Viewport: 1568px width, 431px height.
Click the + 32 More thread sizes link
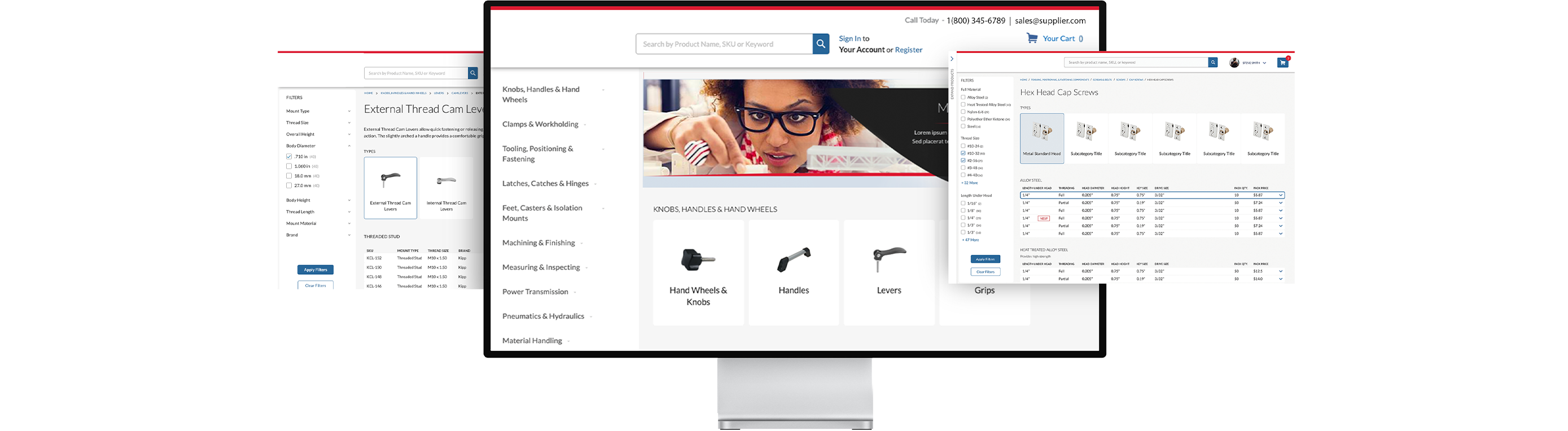(x=970, y=183)
